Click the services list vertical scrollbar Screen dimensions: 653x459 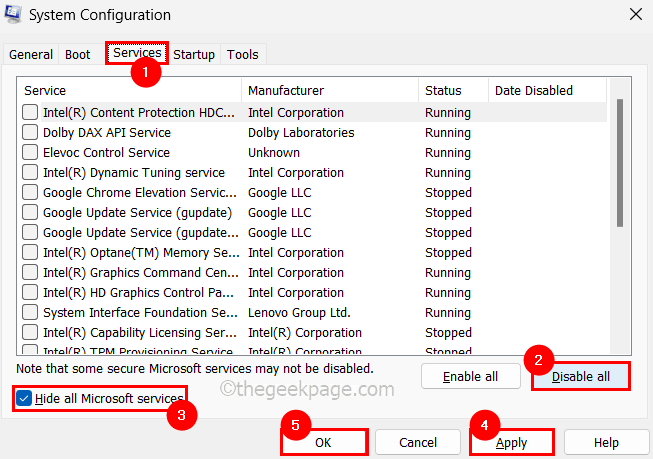click(620, 160)
